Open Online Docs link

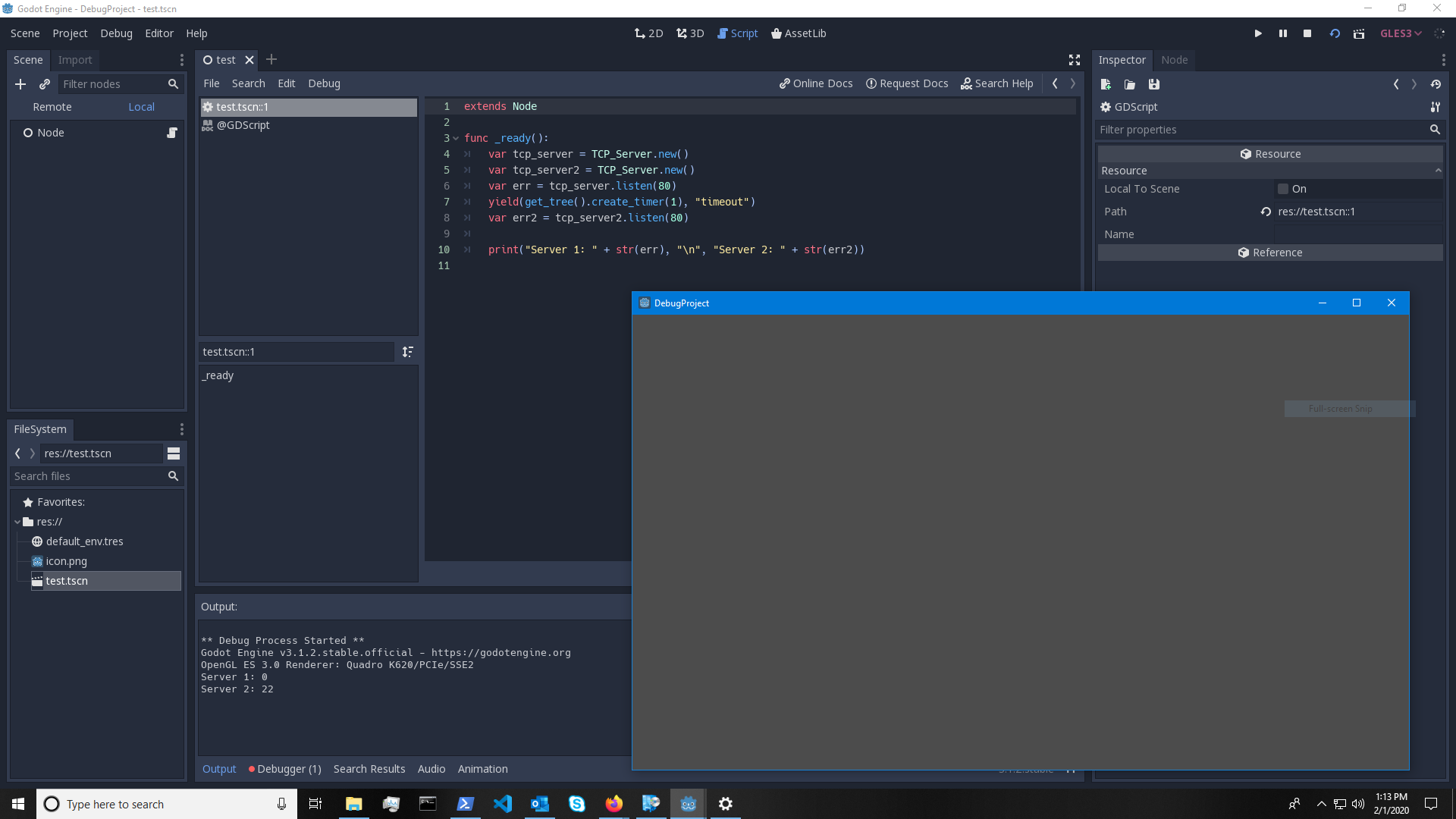coord(816,83)
